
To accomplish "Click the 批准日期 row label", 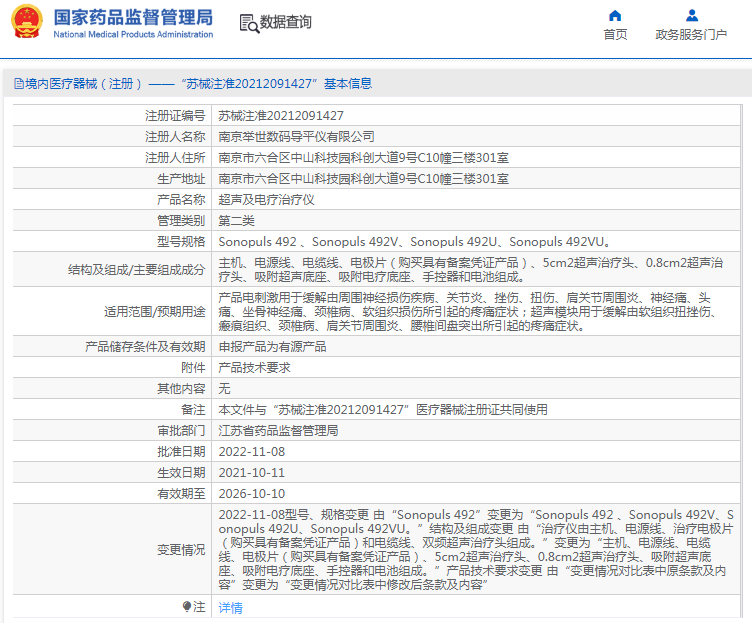I will point(181,452).
